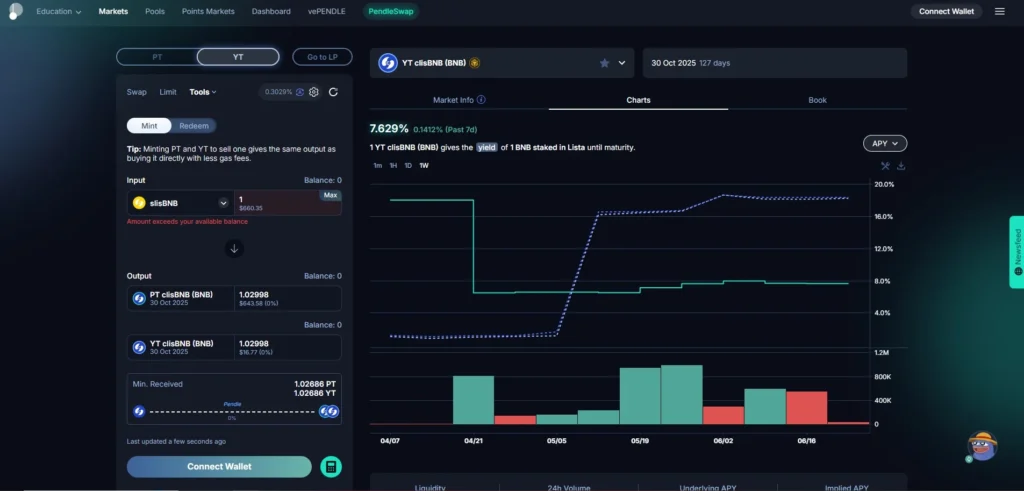The height and width of the screenshot is (491, 1024).
Task: Click the Pendle logo icon
Action: (x=14, y=11)
